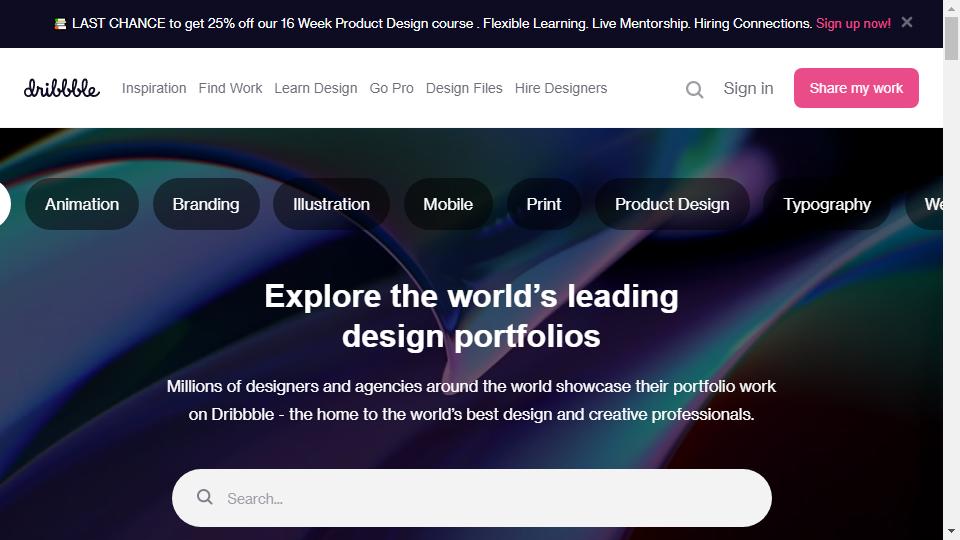960x540 pixels.
Task: Open search via header magnifier icon
Action: [694, 89]
